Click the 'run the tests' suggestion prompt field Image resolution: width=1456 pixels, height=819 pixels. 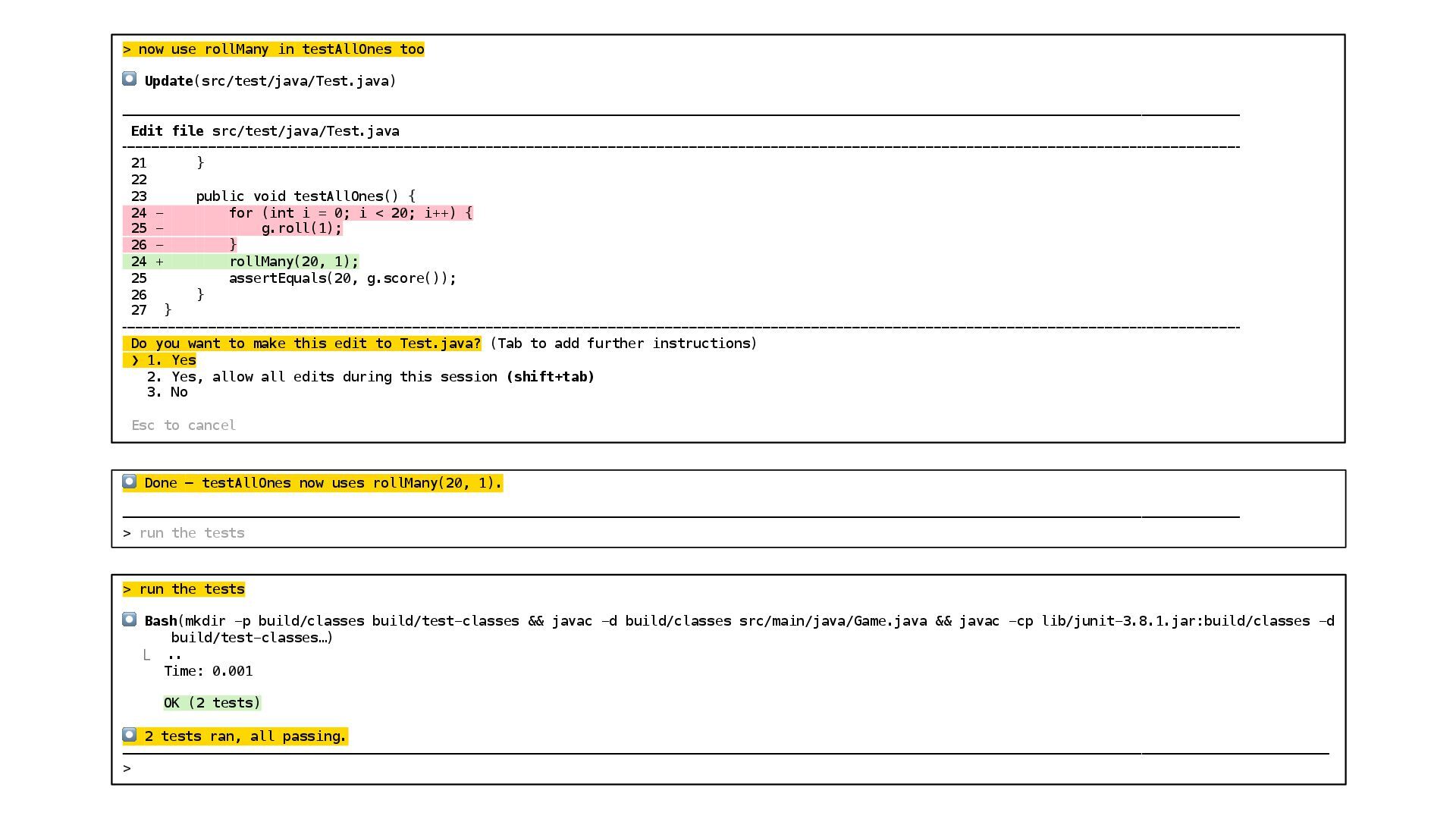[x=192, y=533]
